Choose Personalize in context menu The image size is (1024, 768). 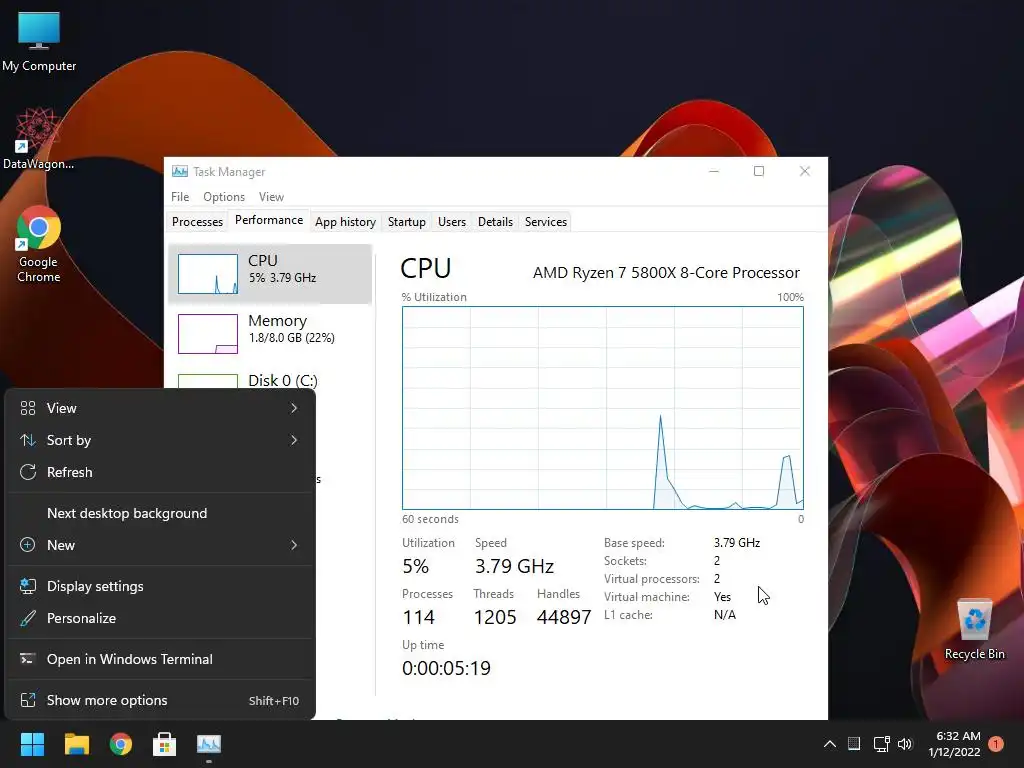coord(160,618)
